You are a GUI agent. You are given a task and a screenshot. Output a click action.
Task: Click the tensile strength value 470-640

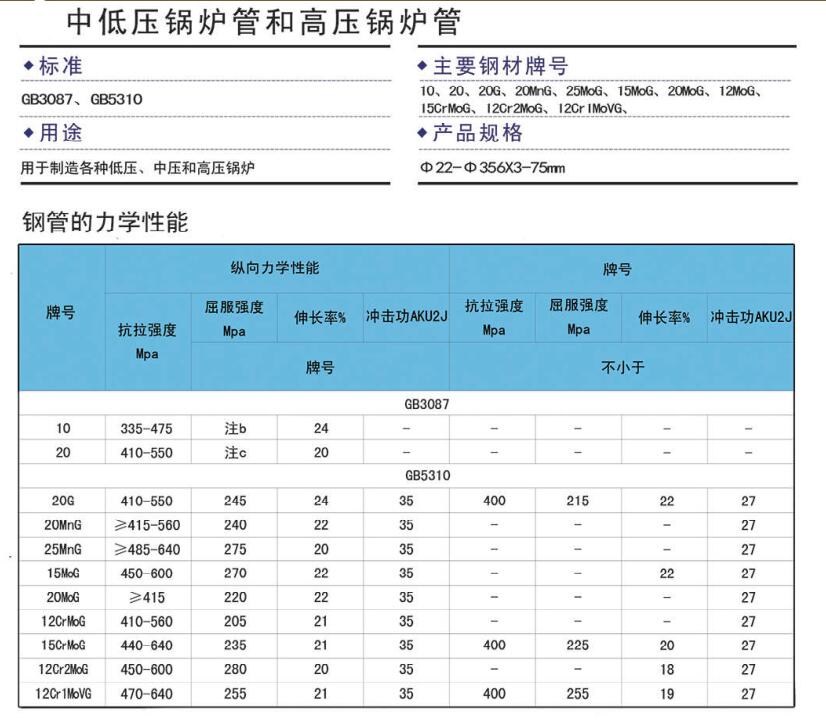pyautogui.click(x=147, y=694)
